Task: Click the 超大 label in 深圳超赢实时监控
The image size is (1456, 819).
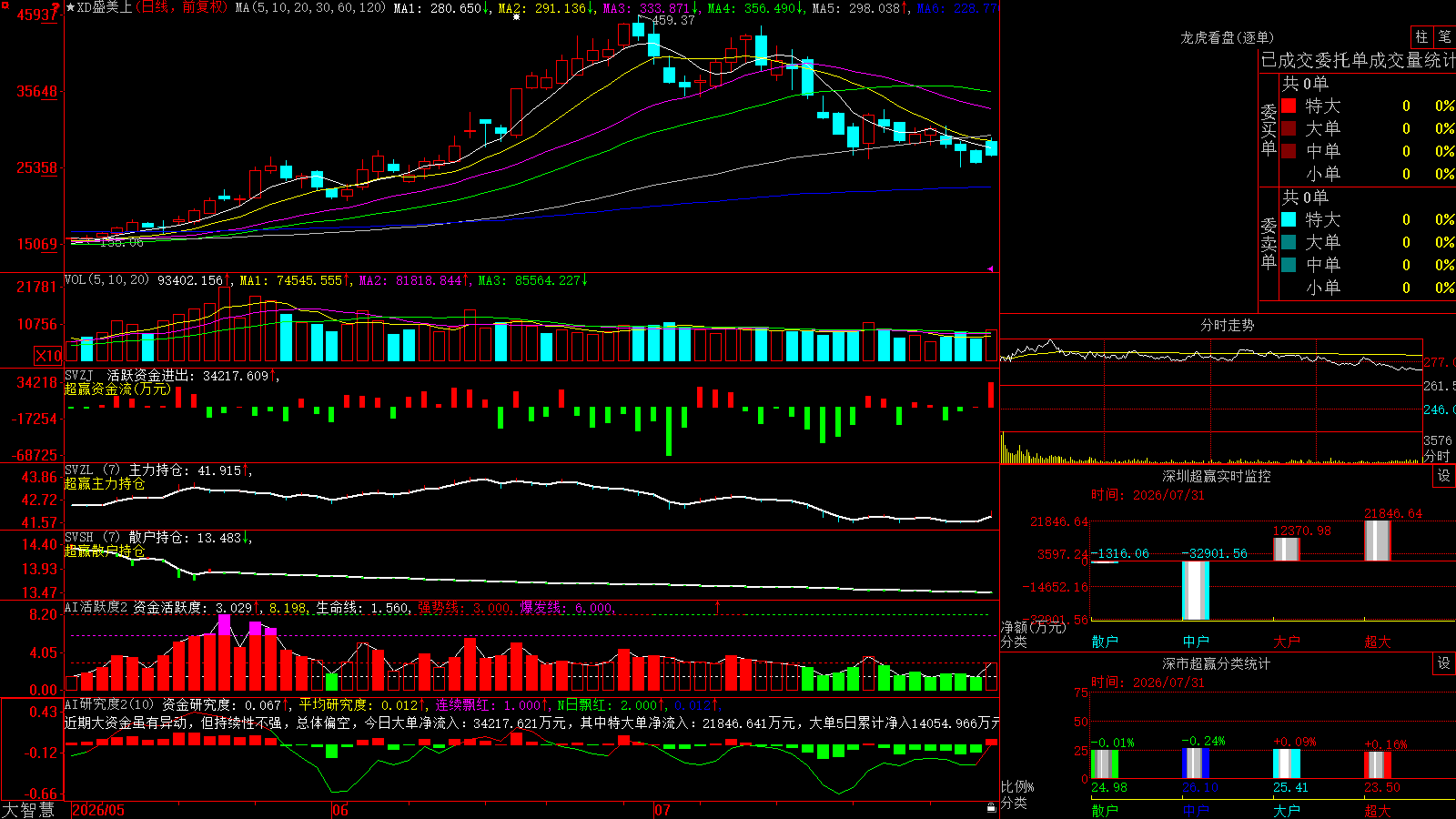Action: (x=1378, y=642)
